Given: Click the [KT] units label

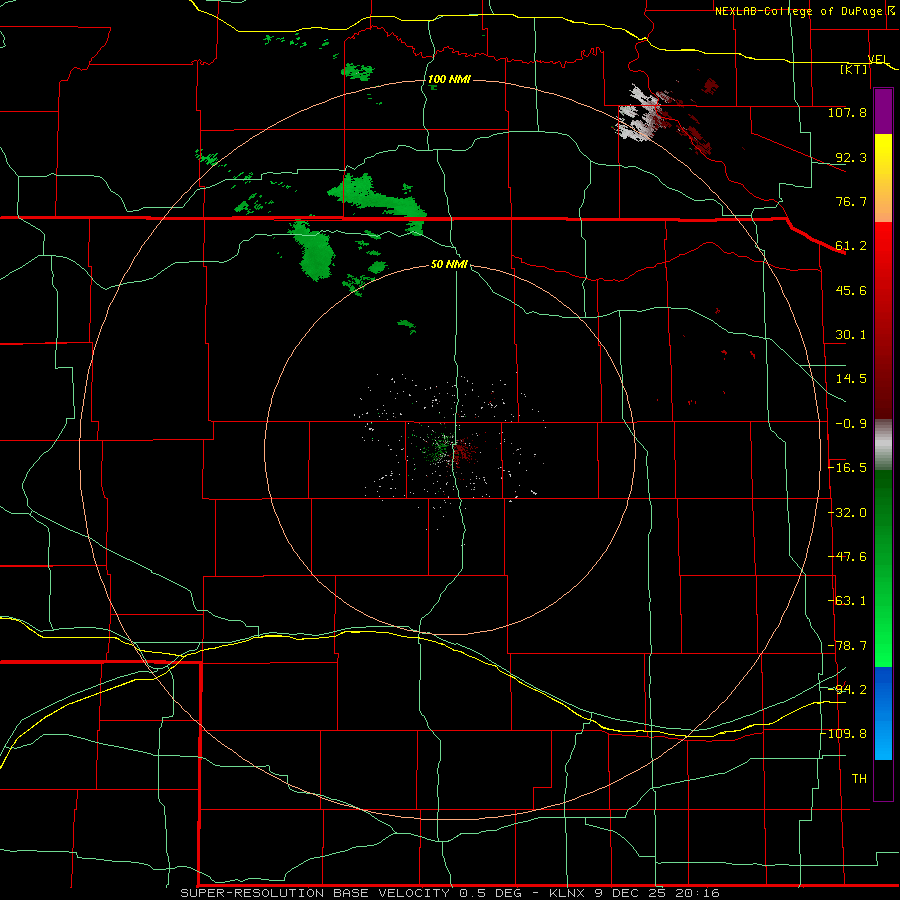Looking at the screenshot, I should coord(854,69).
